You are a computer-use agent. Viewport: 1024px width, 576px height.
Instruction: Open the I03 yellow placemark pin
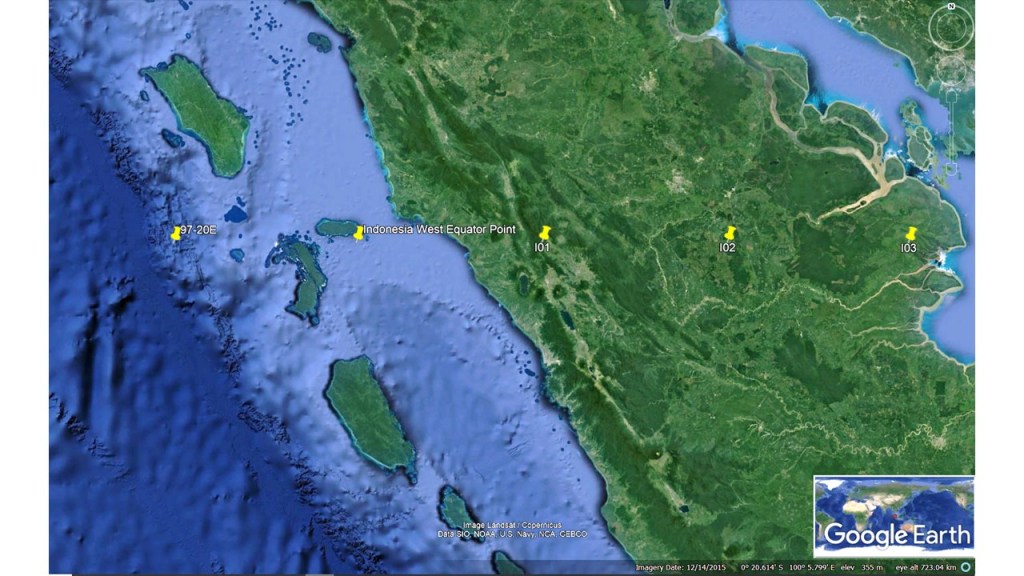coord(910,233)
